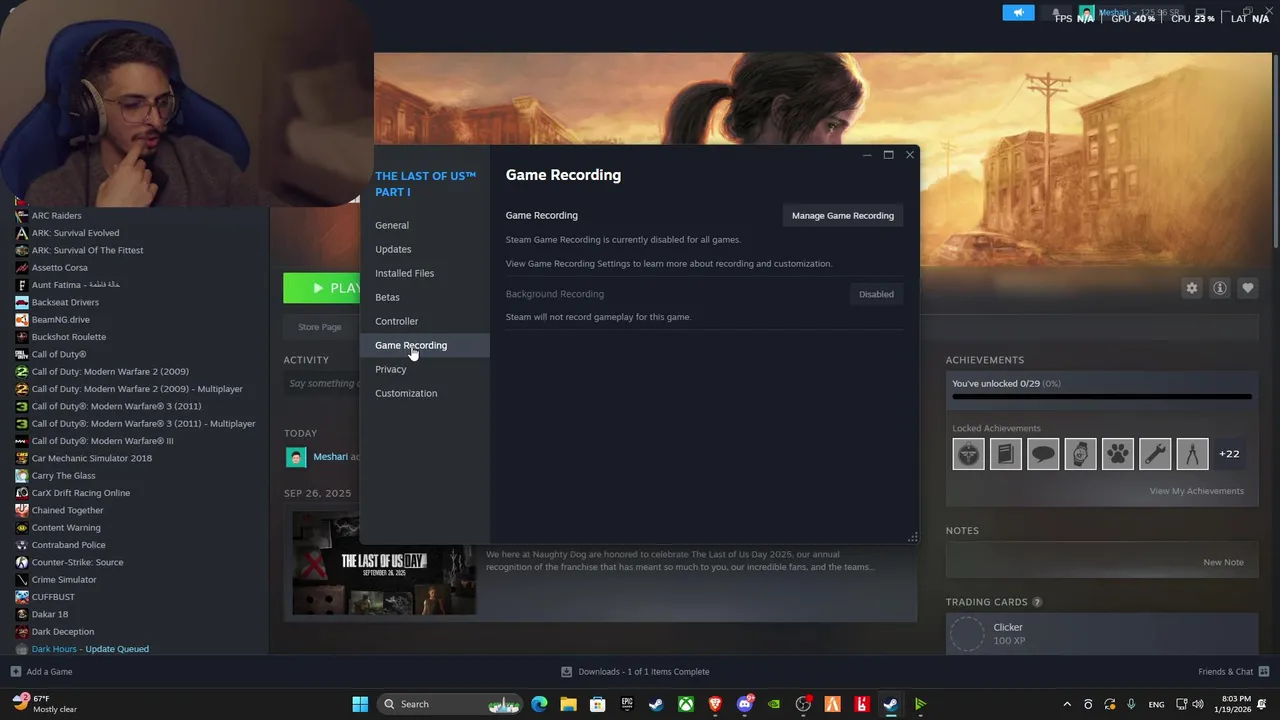This screenshot has height=720, width=1280.
Task: Open the Downloads status icon
Action: pos(566,671)
